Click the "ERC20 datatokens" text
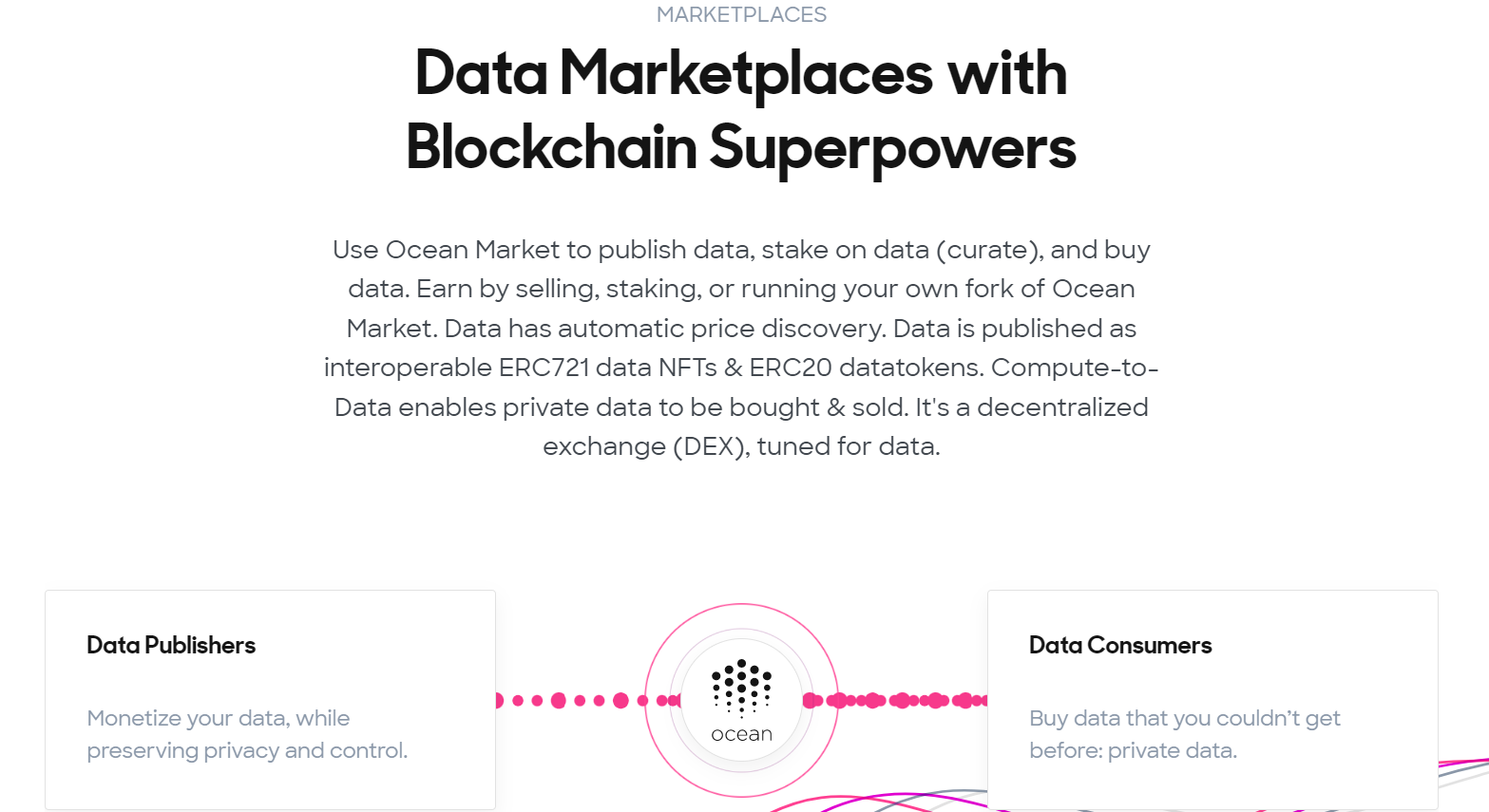 click(866, 368)
